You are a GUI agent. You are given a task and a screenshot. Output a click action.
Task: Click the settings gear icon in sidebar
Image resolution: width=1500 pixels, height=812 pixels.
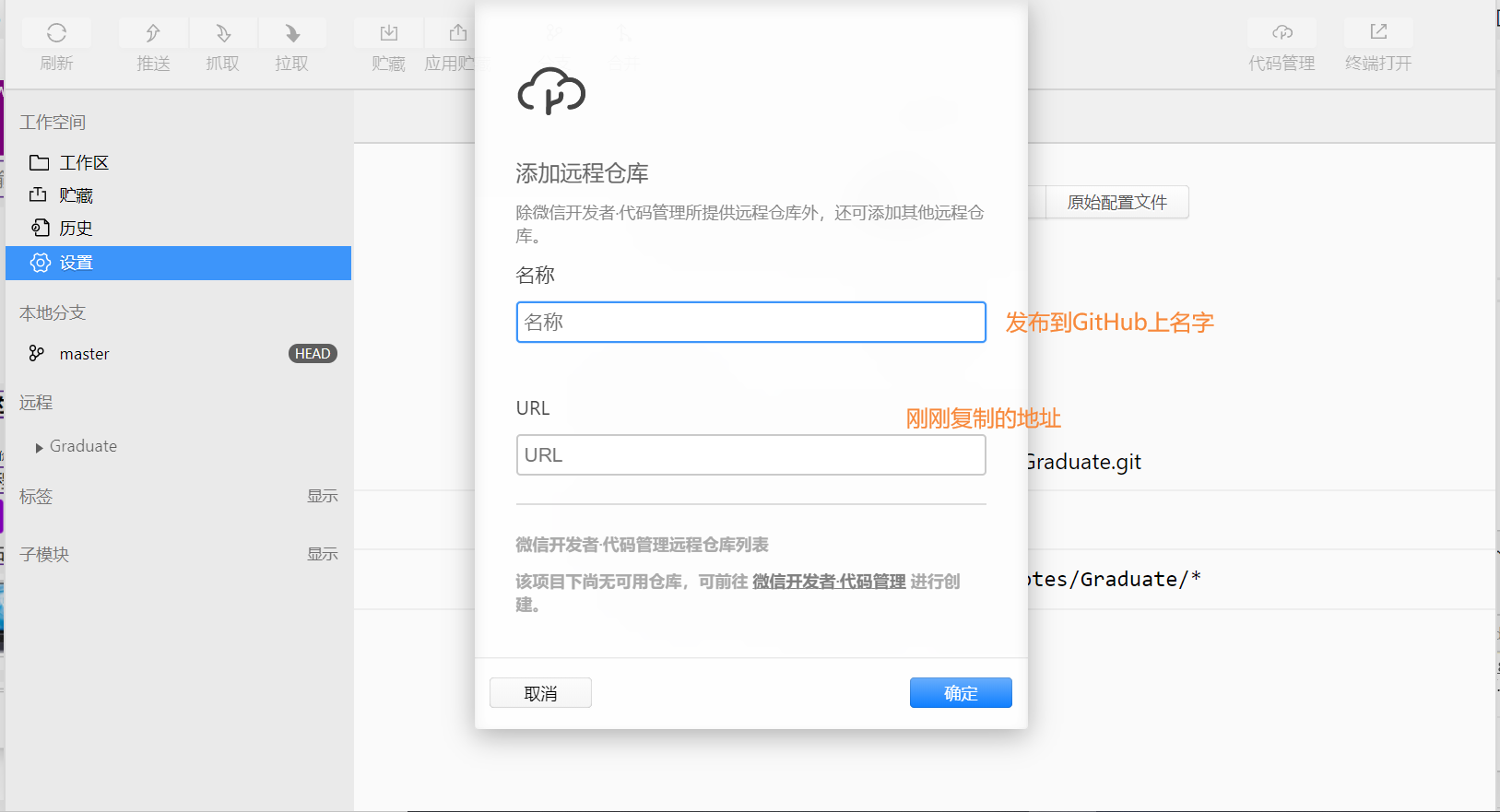coord(40,263)
